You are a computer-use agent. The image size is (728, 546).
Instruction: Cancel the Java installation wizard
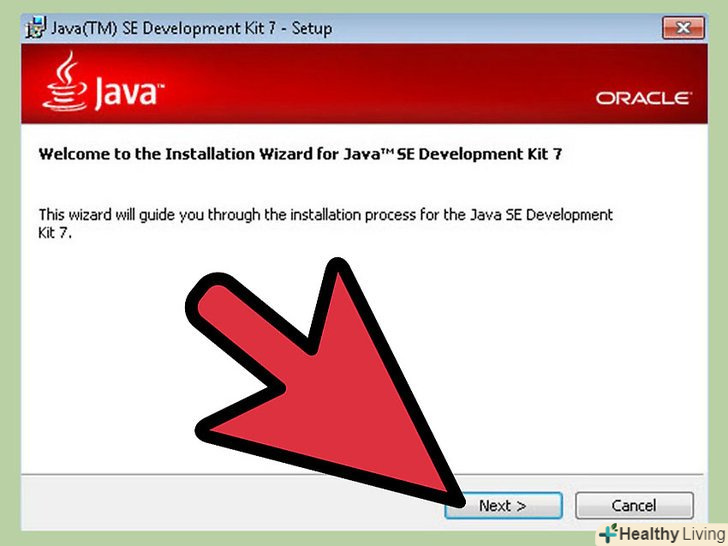click(634, 505)
